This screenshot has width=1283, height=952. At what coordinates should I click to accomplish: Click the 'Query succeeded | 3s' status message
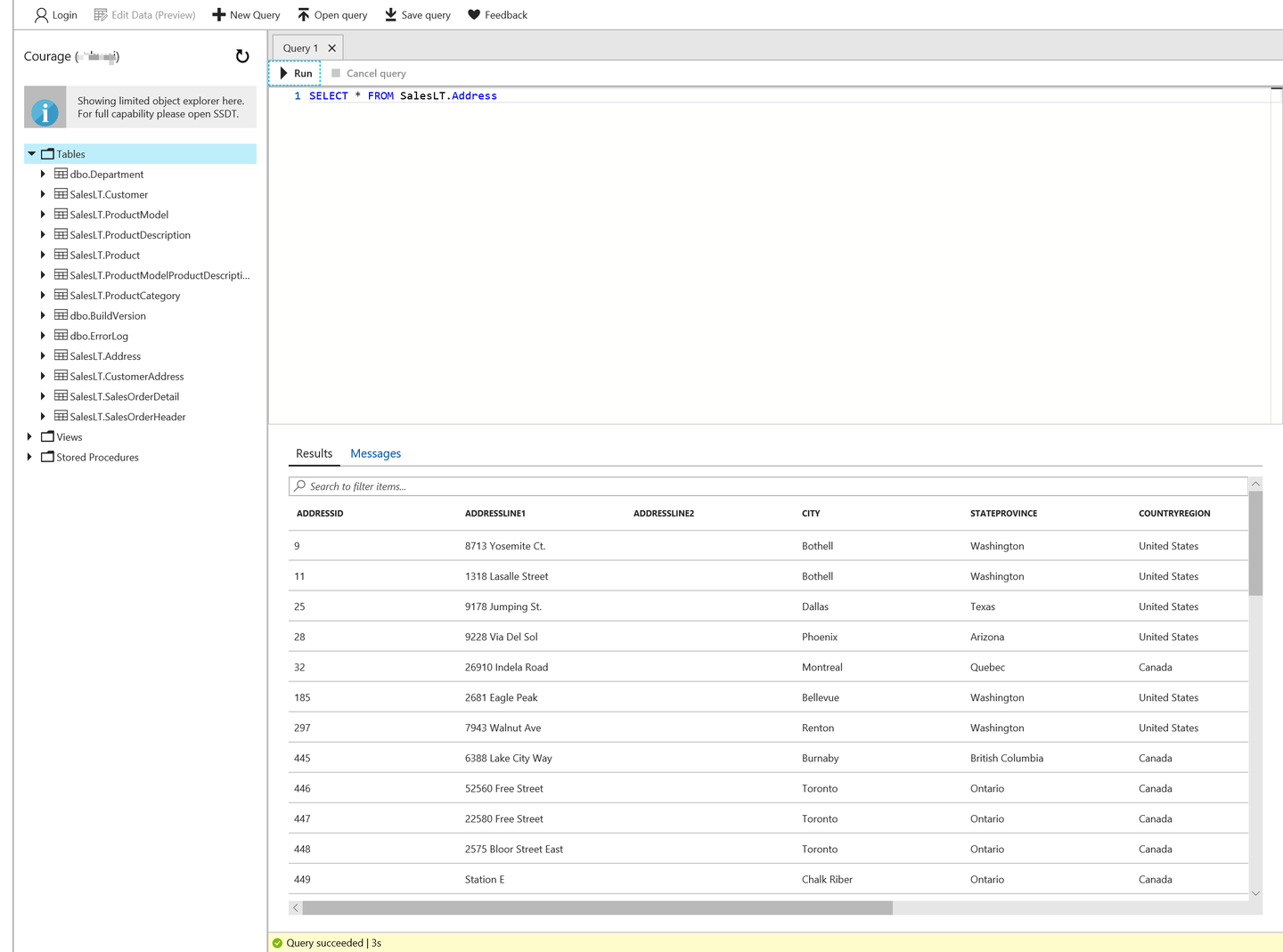point(334,943)
